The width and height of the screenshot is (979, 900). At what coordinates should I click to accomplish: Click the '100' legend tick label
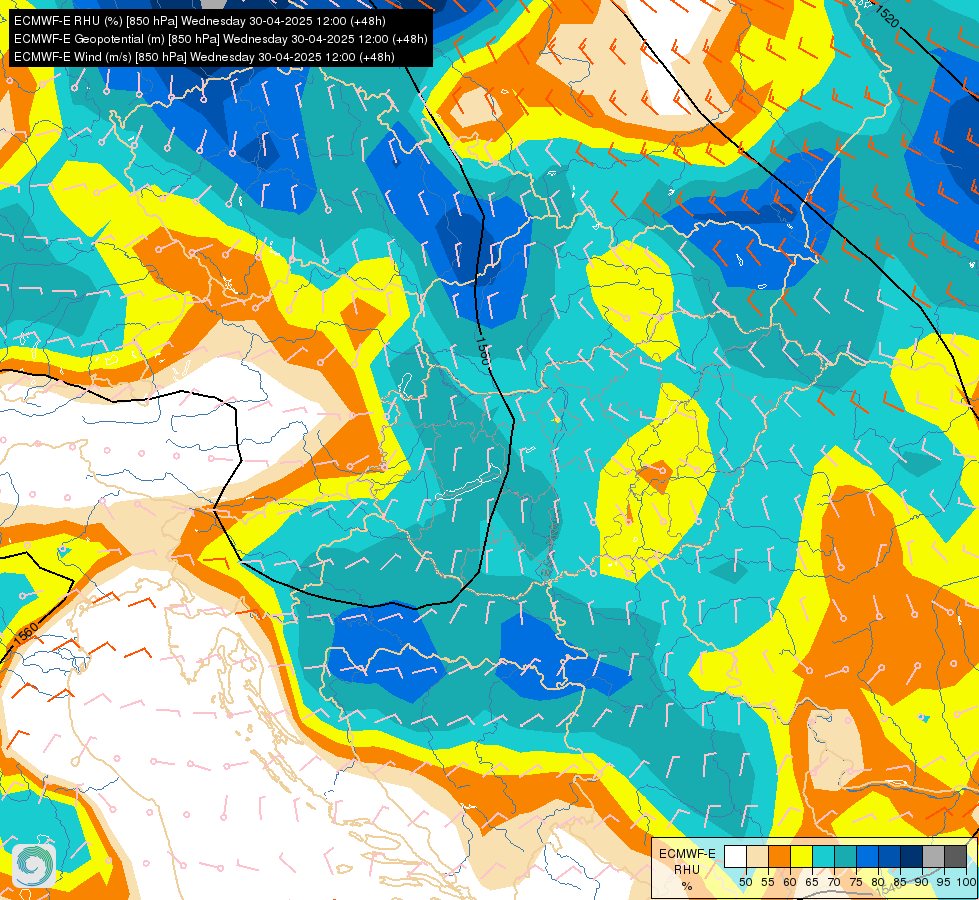pos(967,882)
